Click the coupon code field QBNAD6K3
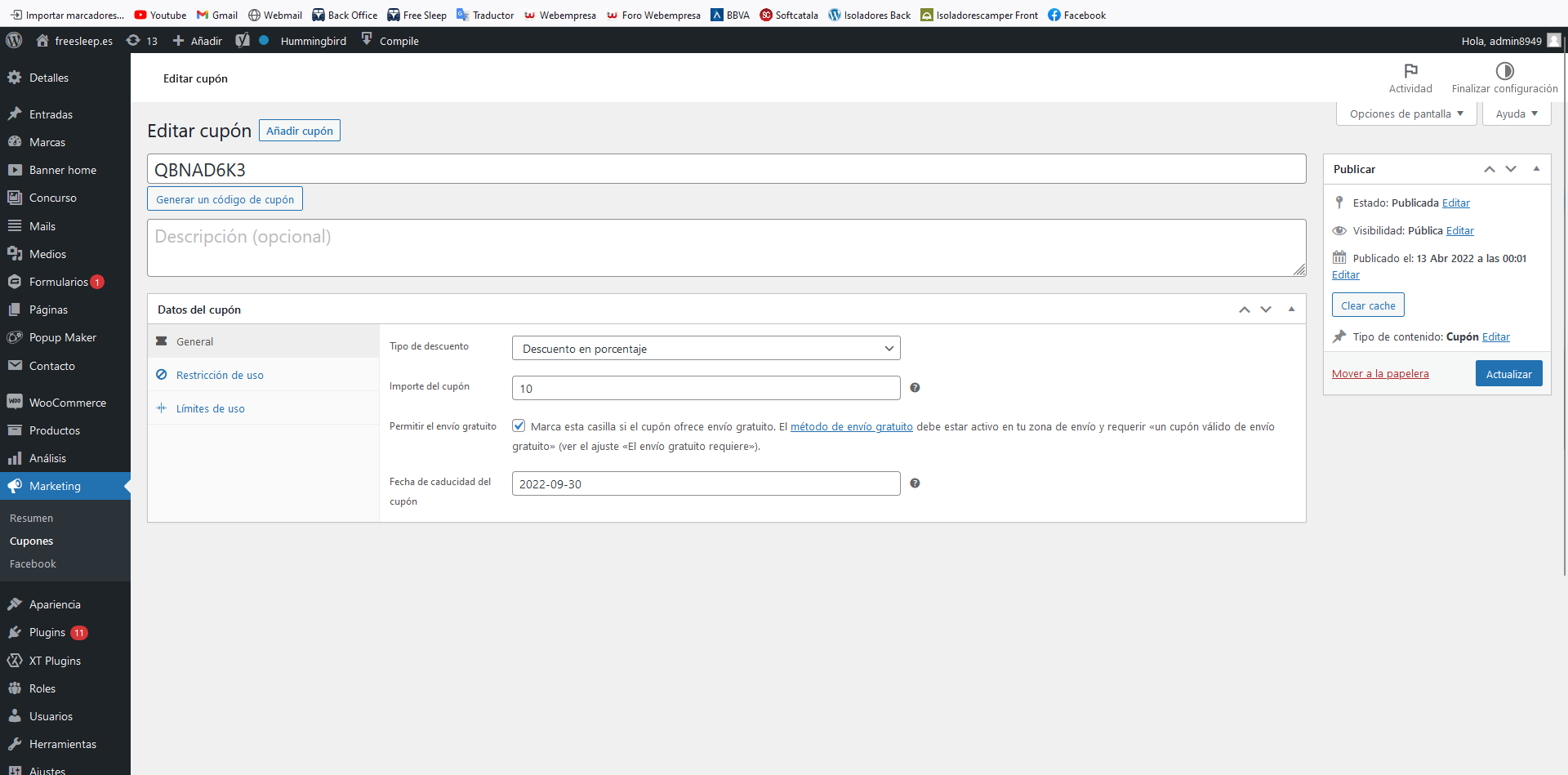 click(x=726, y=169)
